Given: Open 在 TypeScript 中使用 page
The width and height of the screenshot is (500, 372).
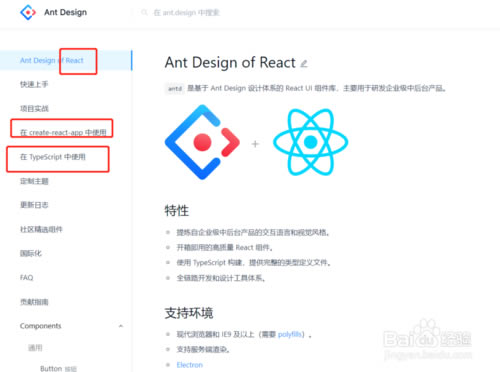Looking at the screenshot, I should [53, 157].
